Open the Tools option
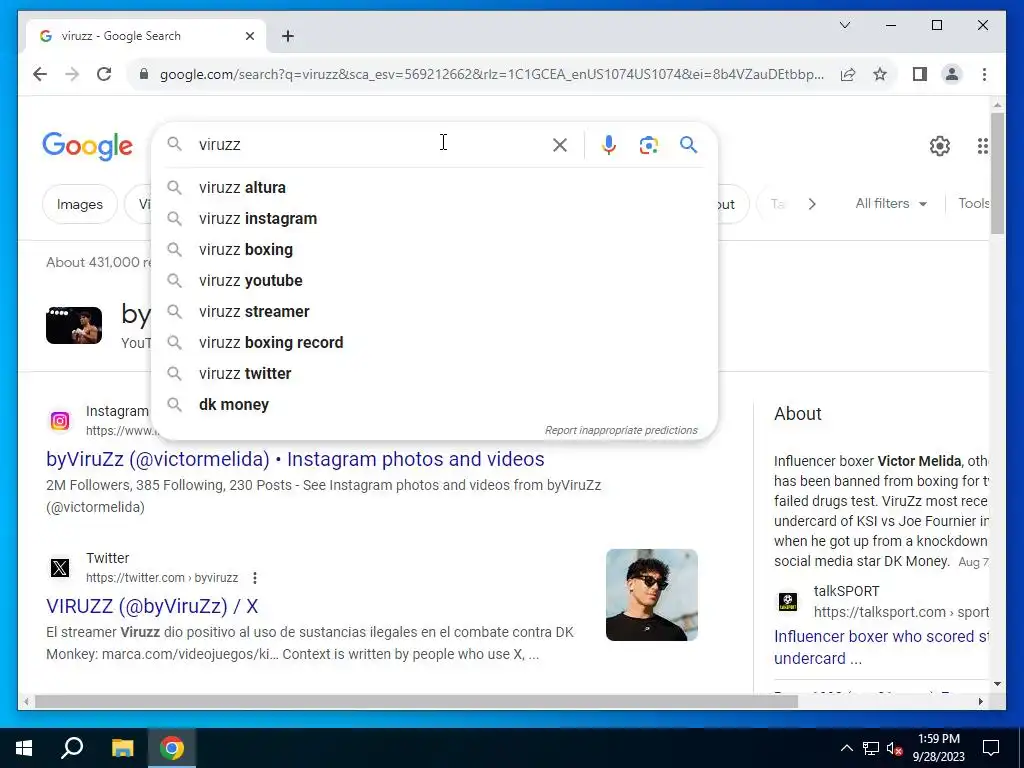The height and width of the screenshot is (768, 1024). click(x=974, y=203)
